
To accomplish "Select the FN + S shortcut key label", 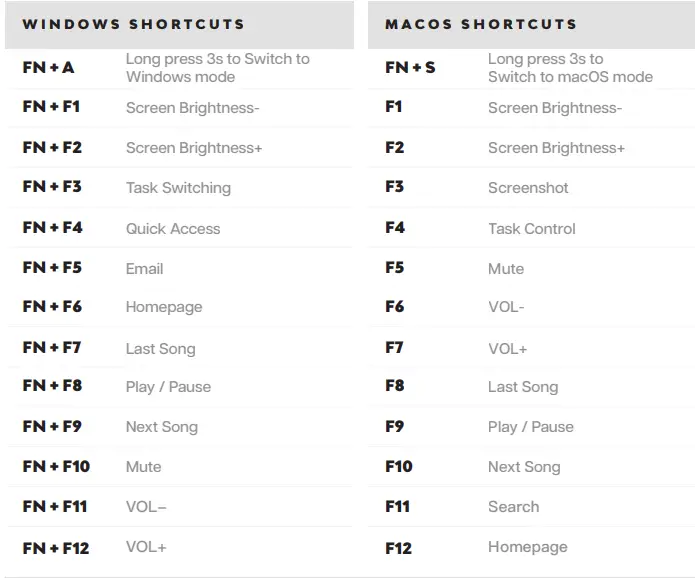I will 410,68.
